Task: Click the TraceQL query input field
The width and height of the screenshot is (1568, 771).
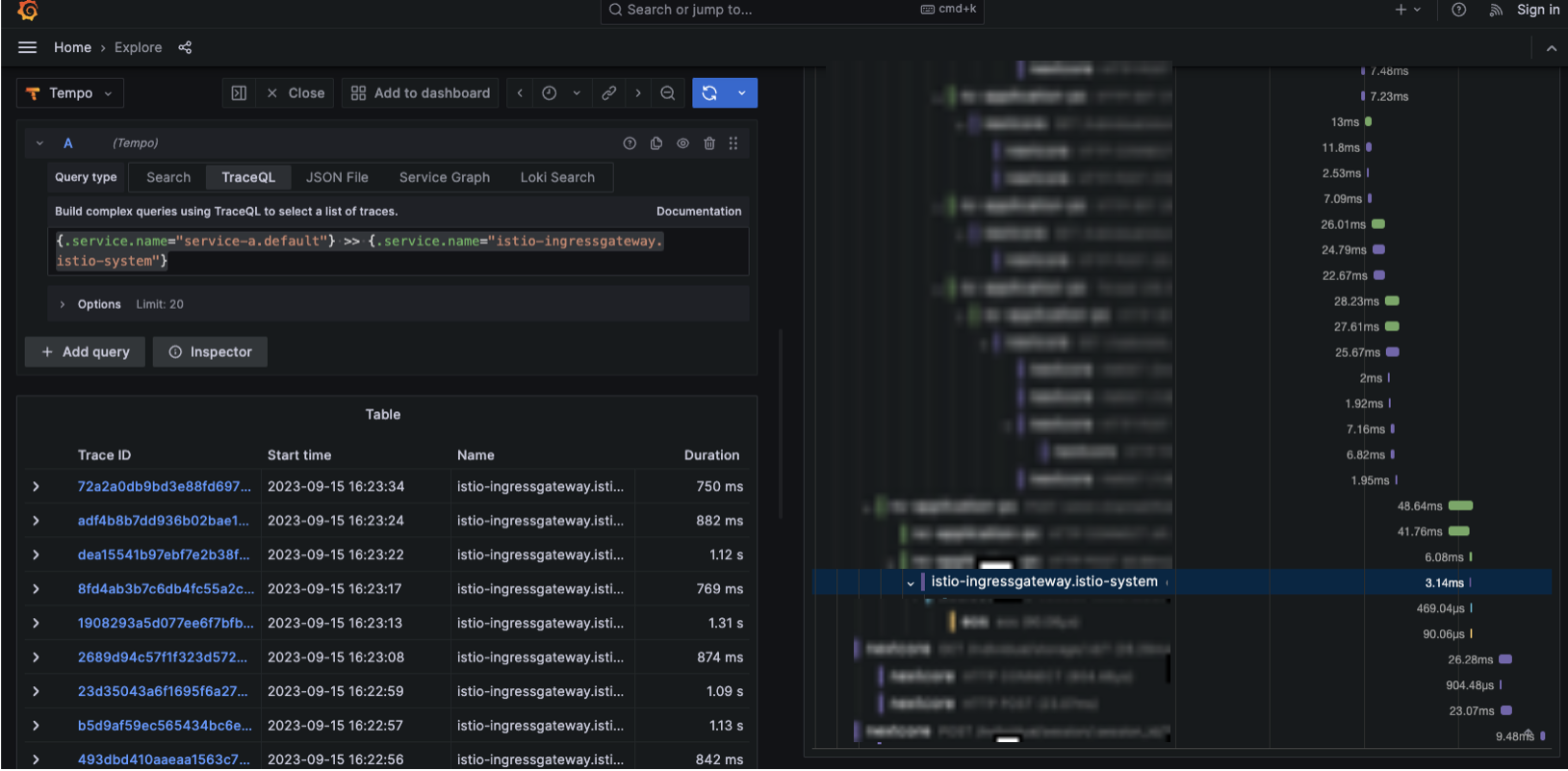Action: 397,251
